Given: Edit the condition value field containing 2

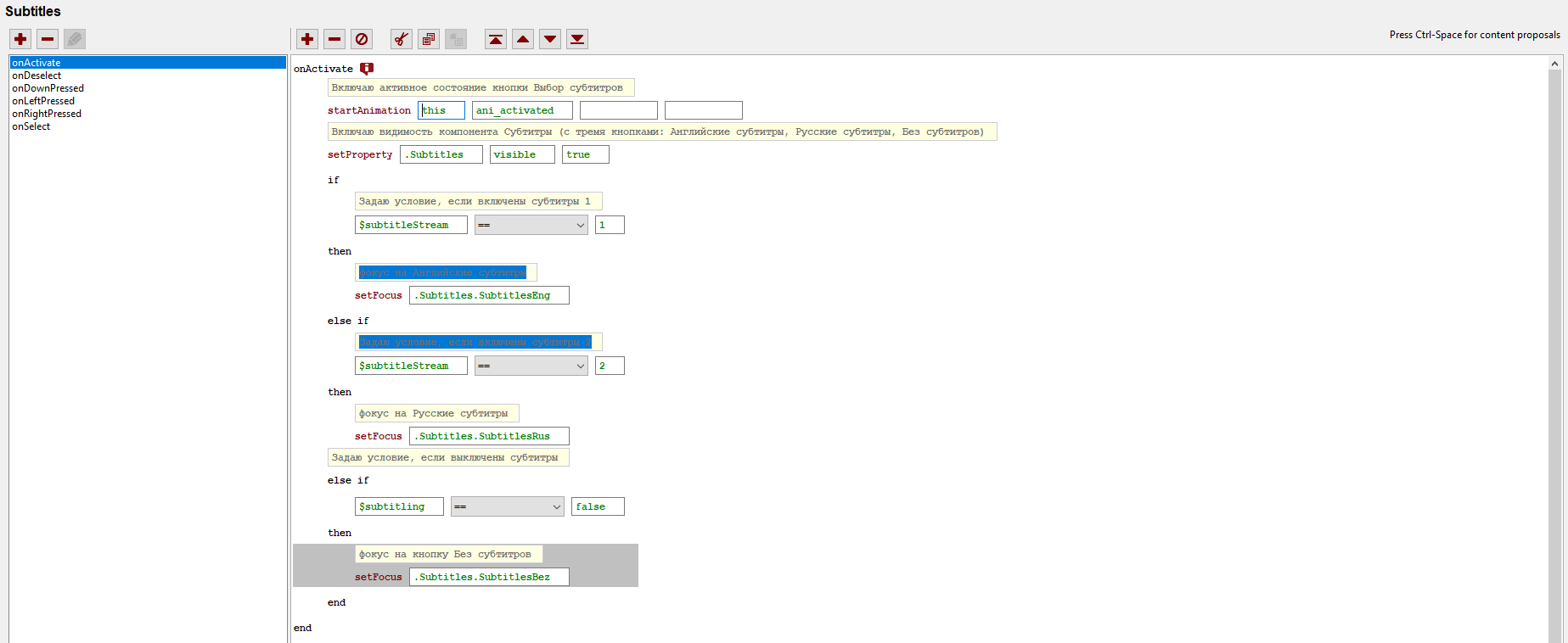Looking at the screenshot, I should (610, 366).
